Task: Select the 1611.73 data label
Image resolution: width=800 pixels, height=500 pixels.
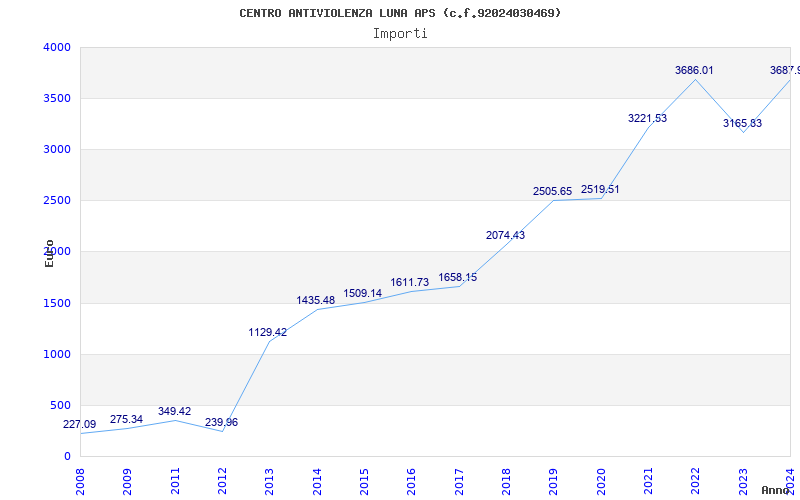Action: [410, 283]
